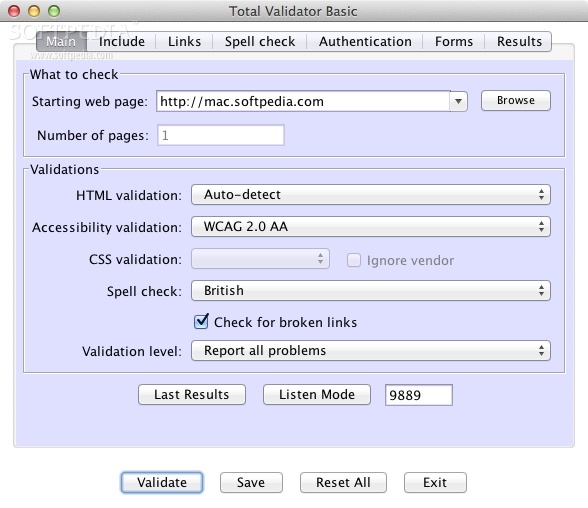Click the Browse button
588x508 pixels.
tap(516, 100)
